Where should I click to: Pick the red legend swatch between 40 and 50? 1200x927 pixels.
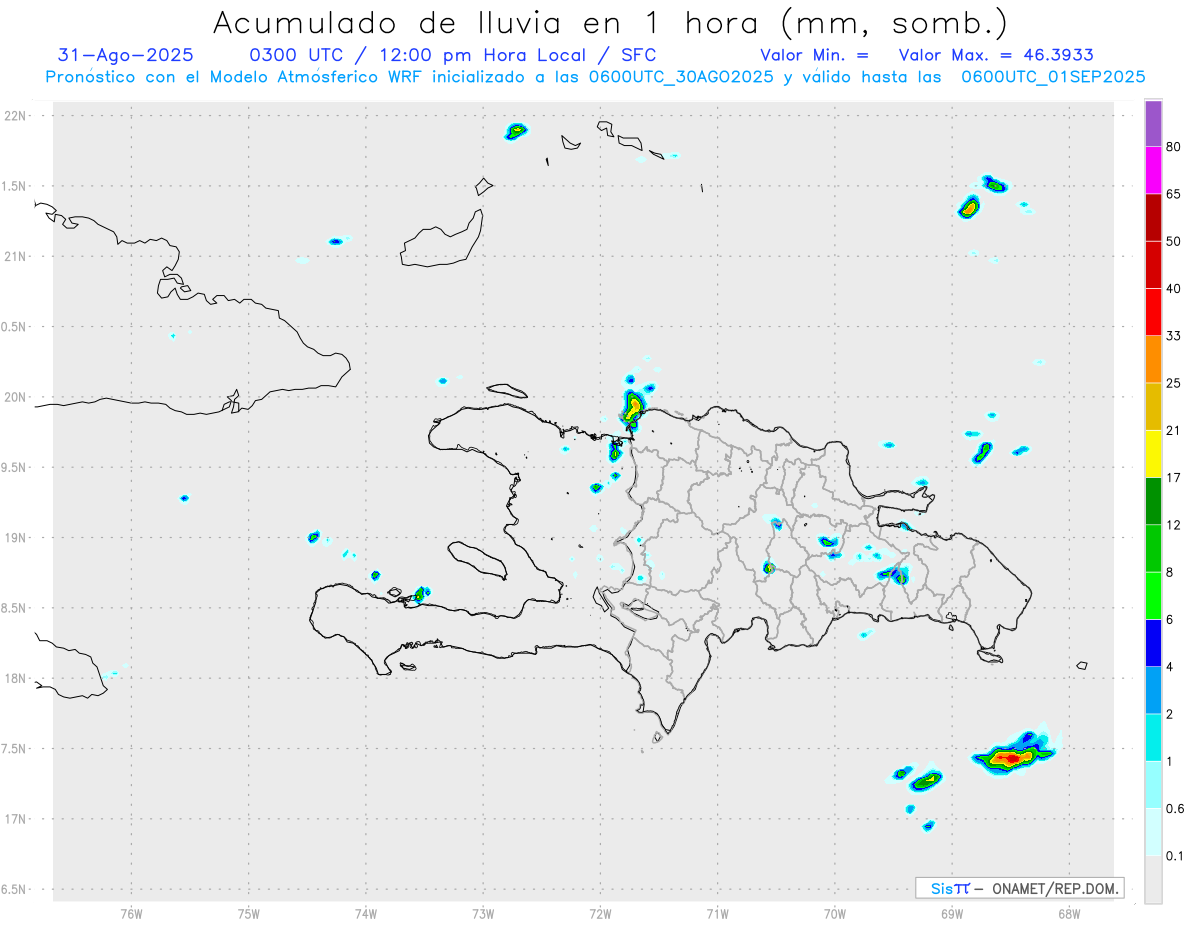click(1153, 265)
